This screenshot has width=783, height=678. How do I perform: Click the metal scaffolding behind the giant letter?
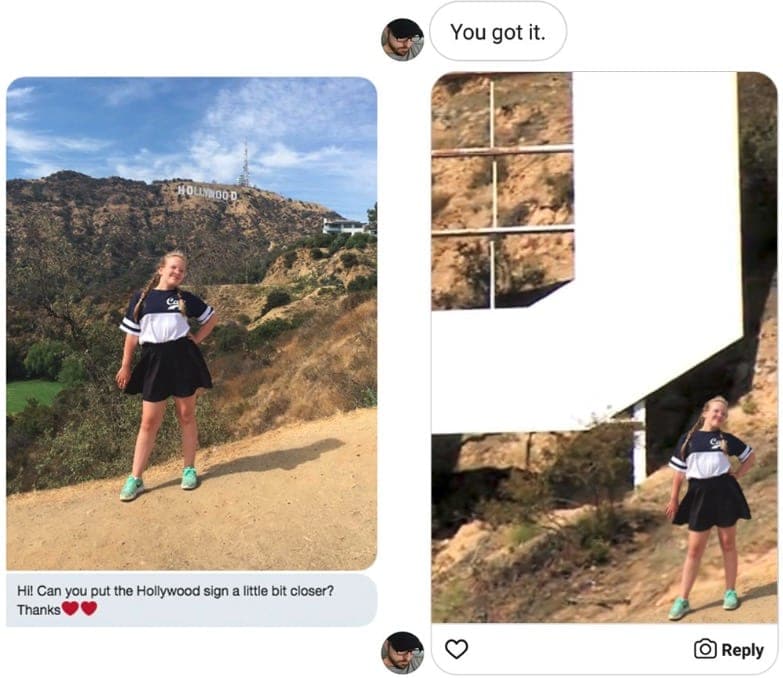(x=502, y=192)
